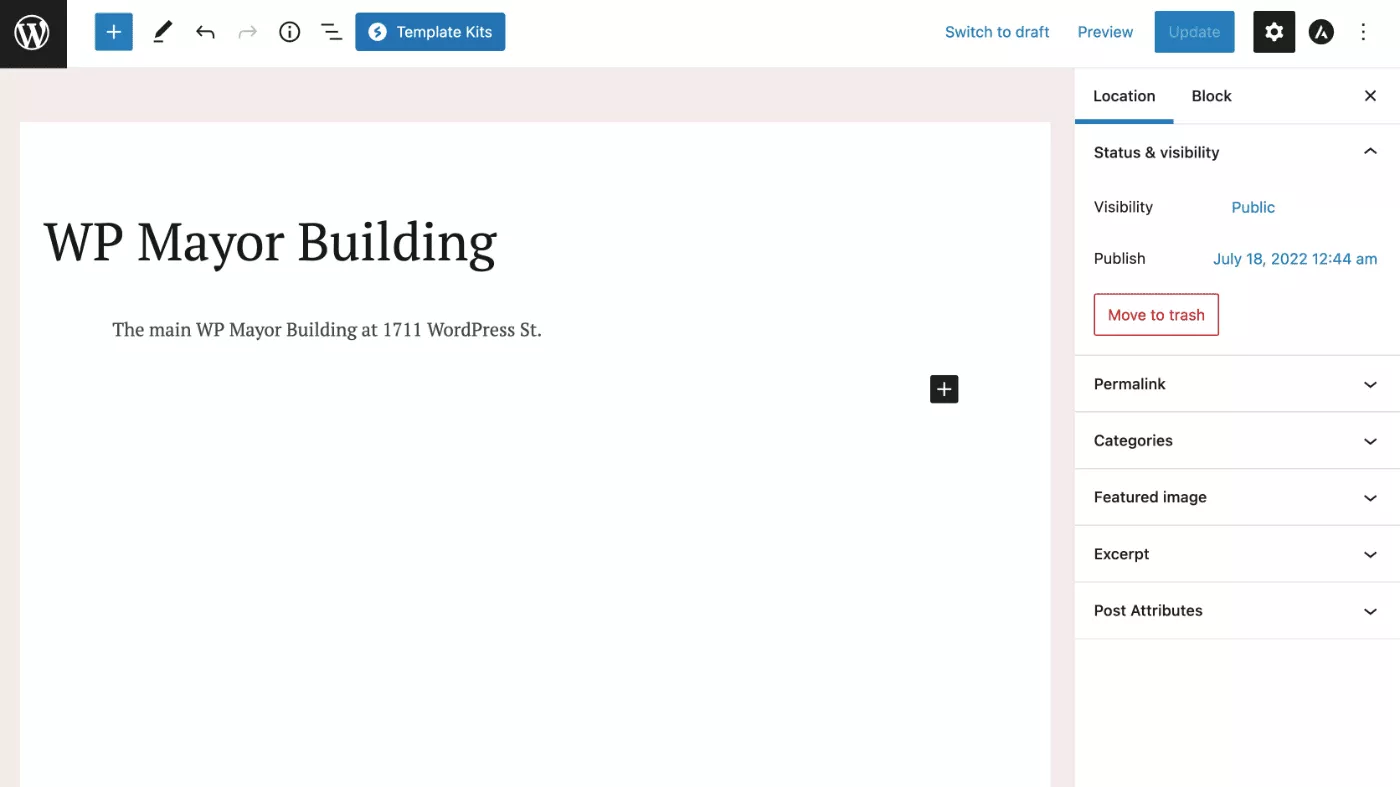Click the Update button
Viewport: 1400px width, 787px height.
1194,32
